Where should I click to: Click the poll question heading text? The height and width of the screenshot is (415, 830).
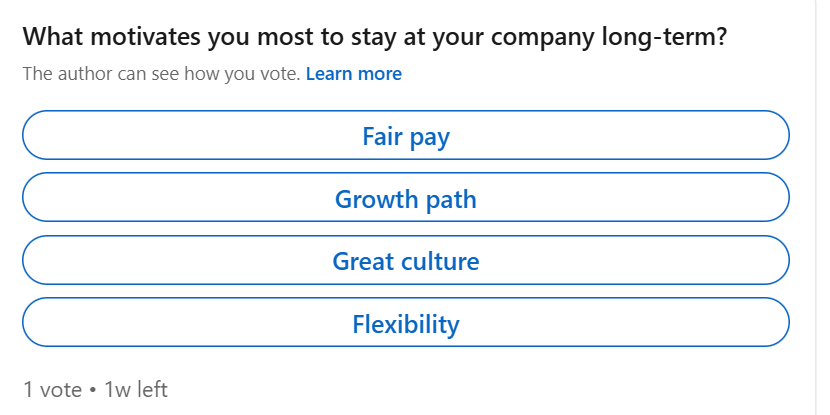pyautogui.click(x=374, y=38)
